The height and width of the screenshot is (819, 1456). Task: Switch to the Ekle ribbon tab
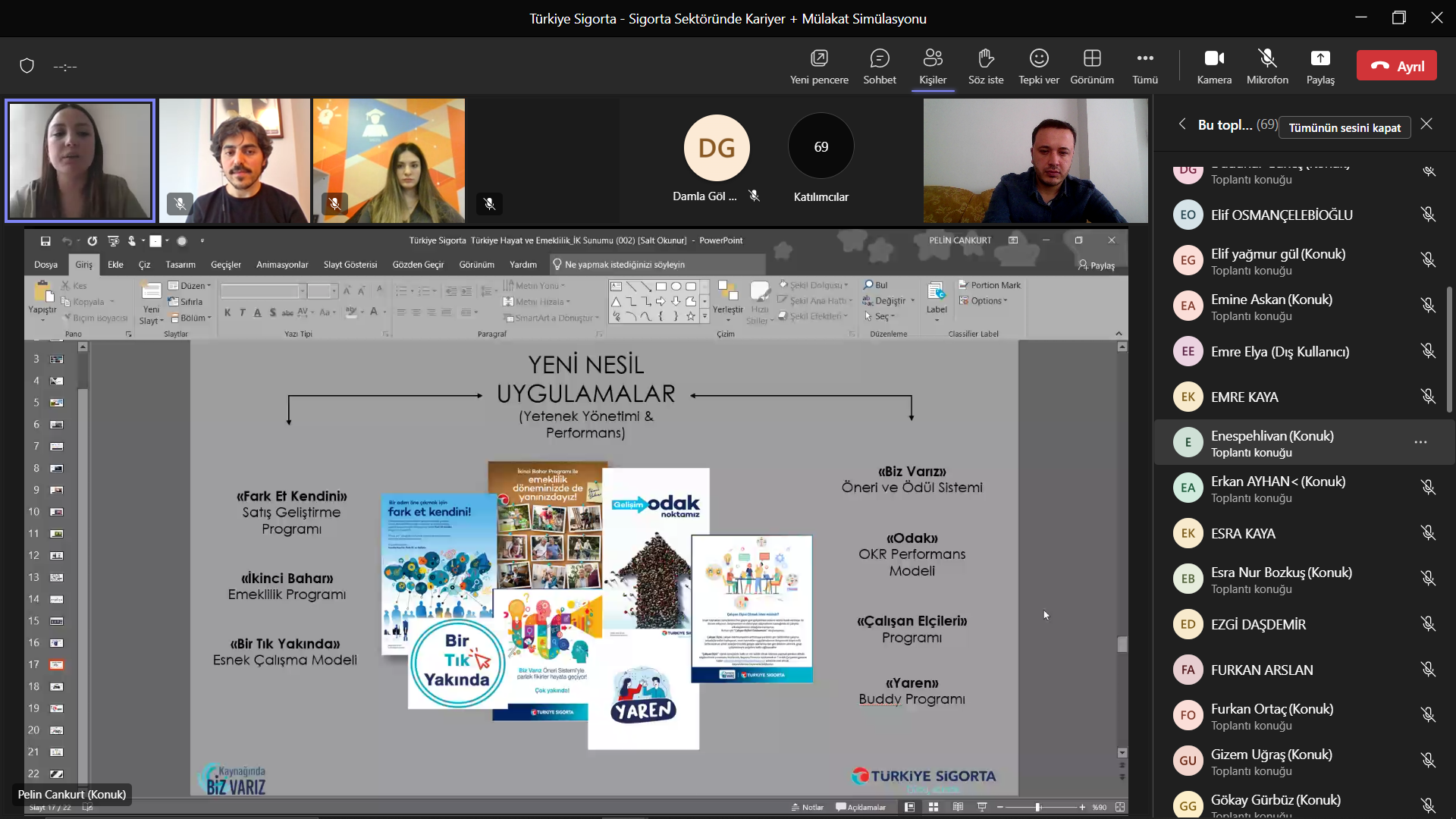tap(115, 265)
